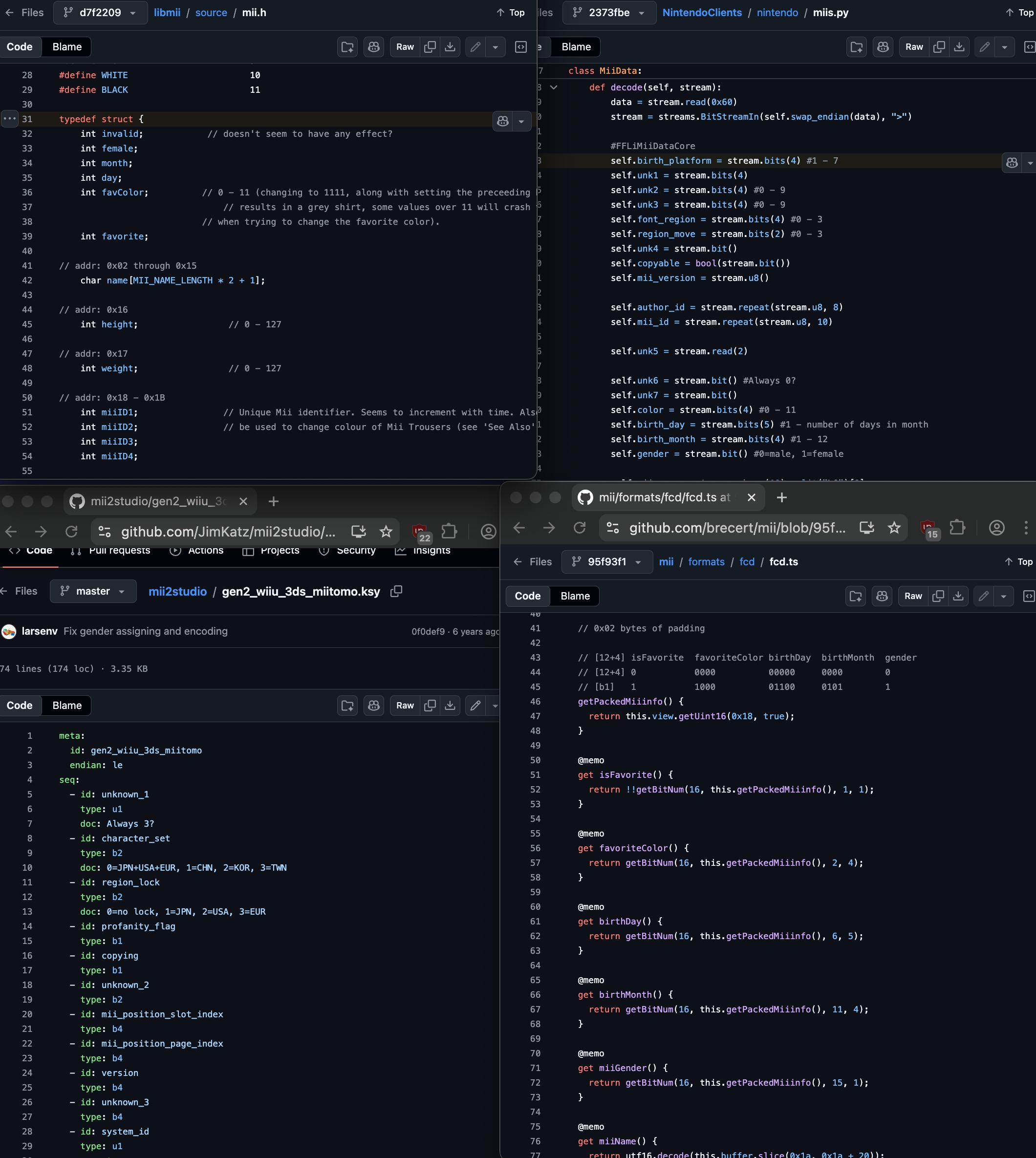
Task: Switch mii.h view to Blame
Action: (66, 46)
